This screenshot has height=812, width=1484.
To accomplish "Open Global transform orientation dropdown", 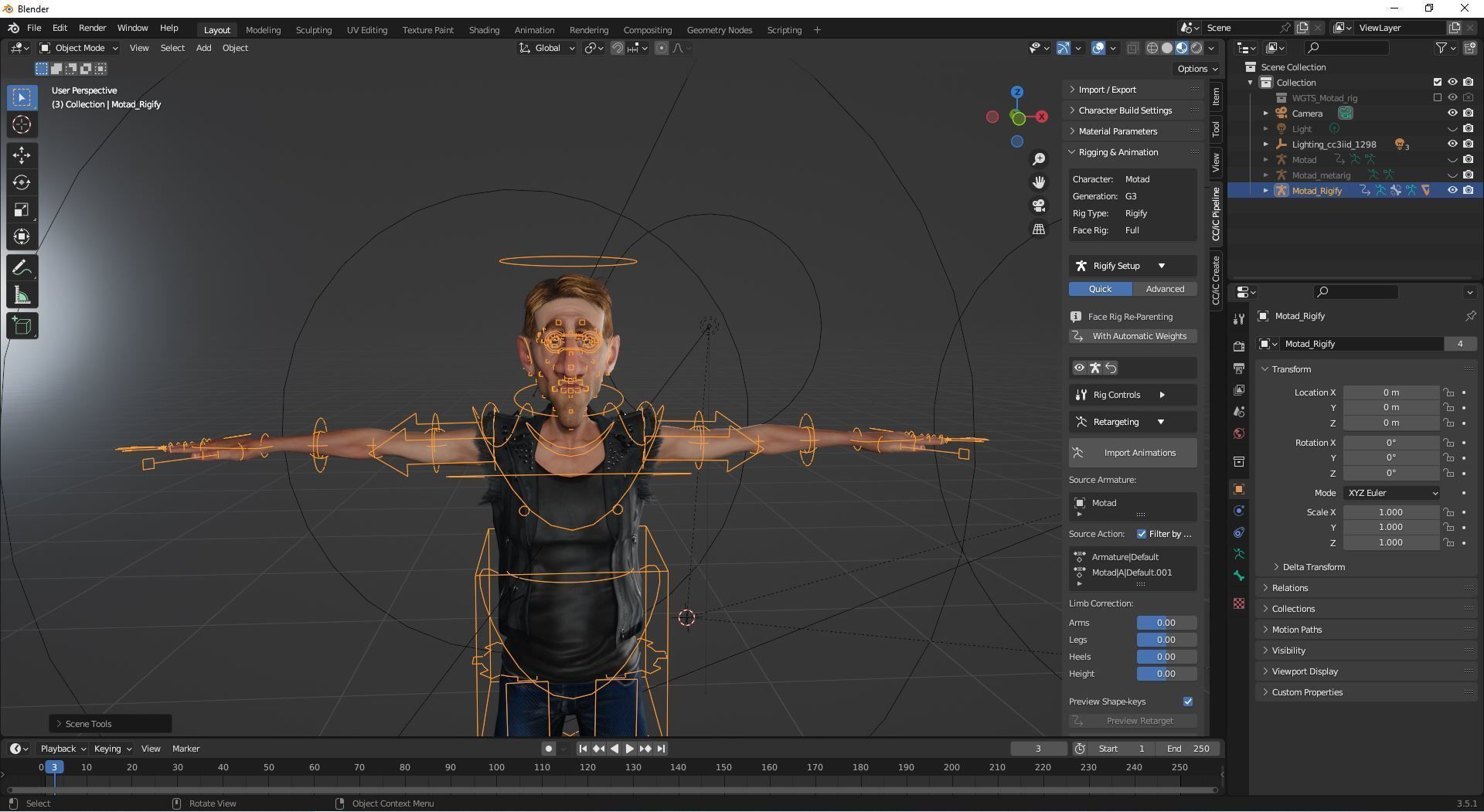I will point(546,48).
